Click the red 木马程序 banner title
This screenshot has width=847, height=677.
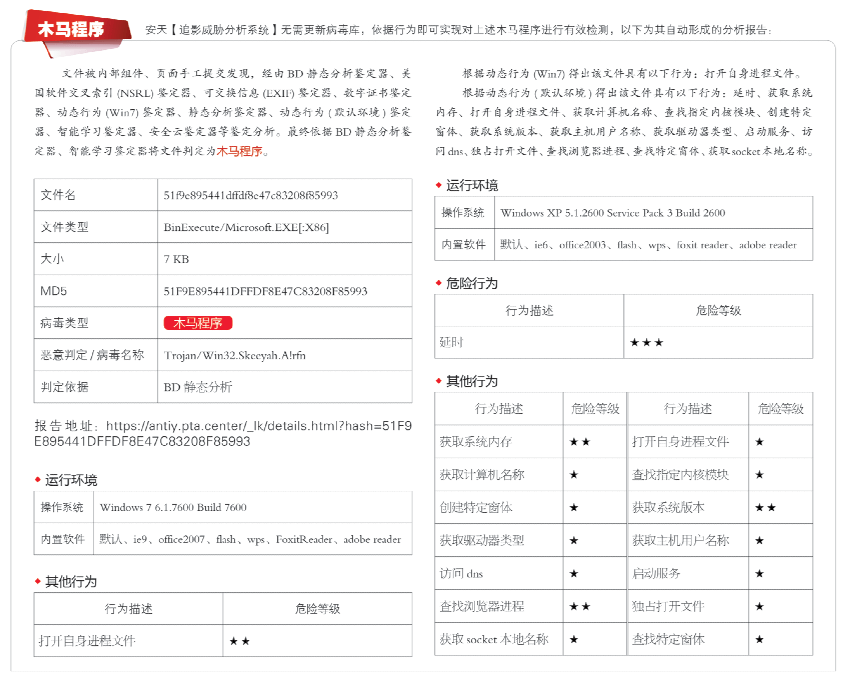[x=71, y=29]
